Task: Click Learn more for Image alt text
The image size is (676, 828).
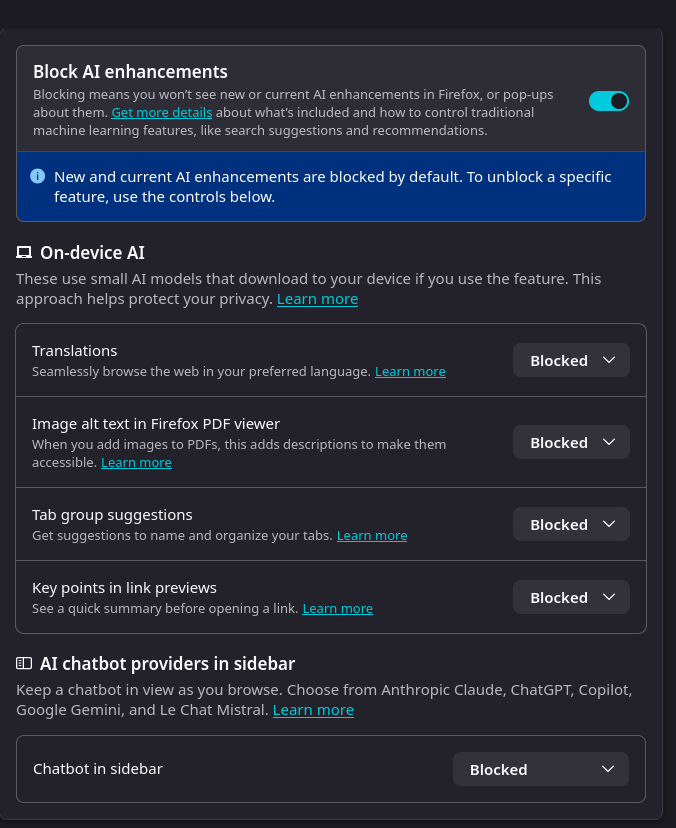Action: coord(136,462)
